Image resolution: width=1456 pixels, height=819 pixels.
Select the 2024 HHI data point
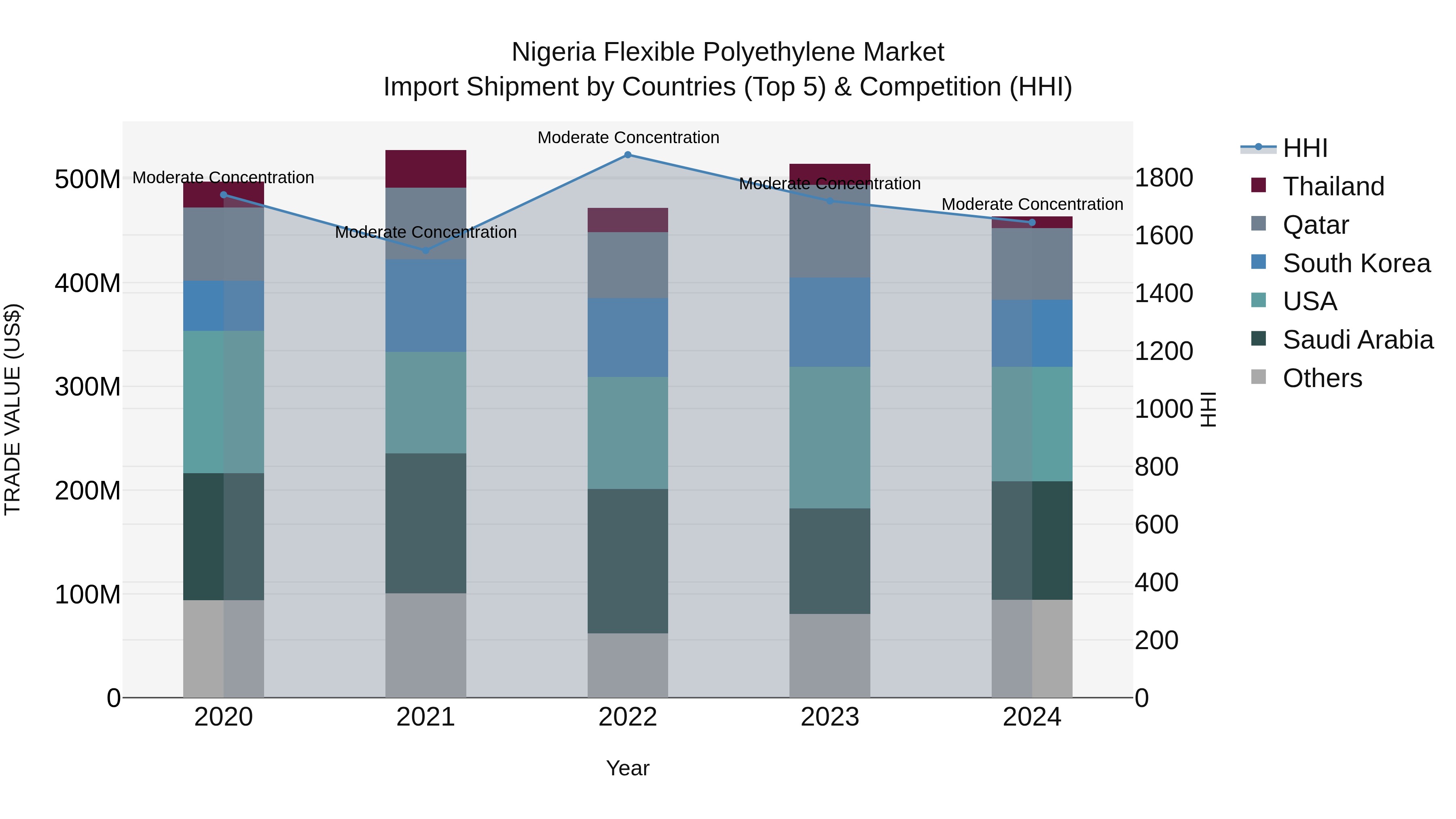click(1032, 222)
